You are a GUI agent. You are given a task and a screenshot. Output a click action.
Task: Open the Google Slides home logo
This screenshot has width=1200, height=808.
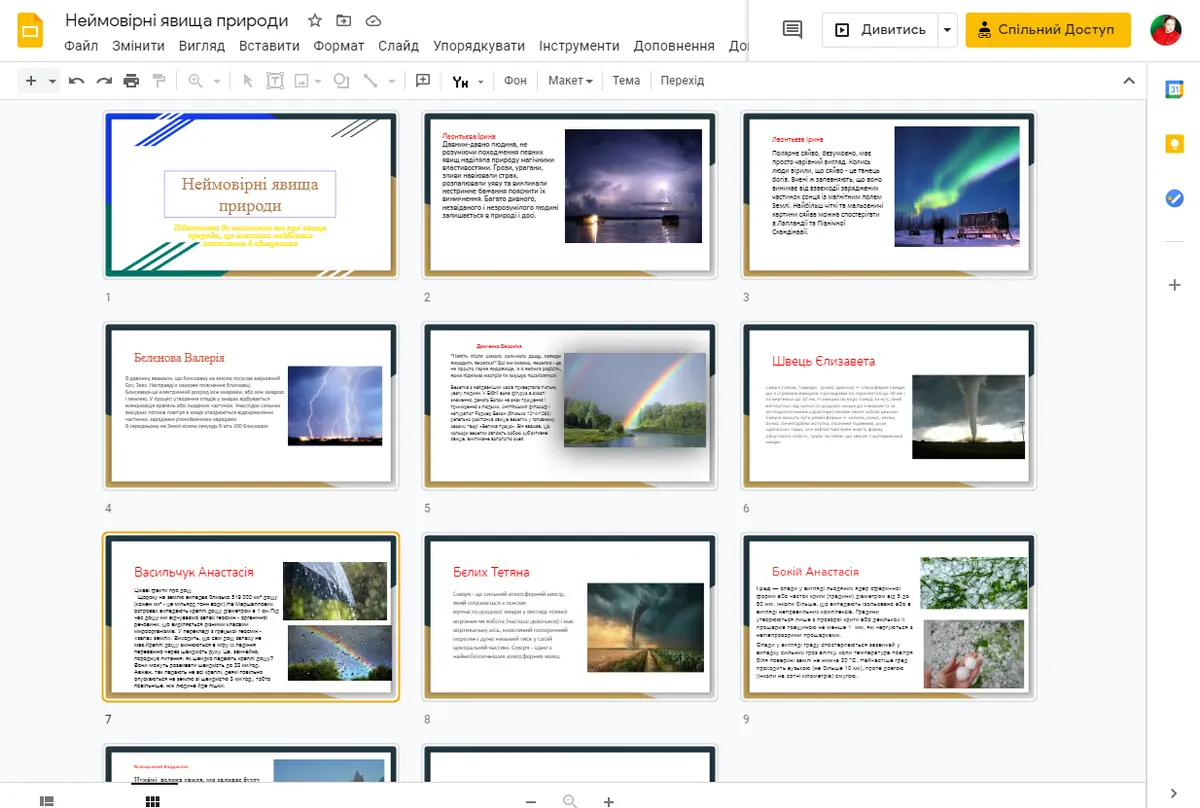30,30
